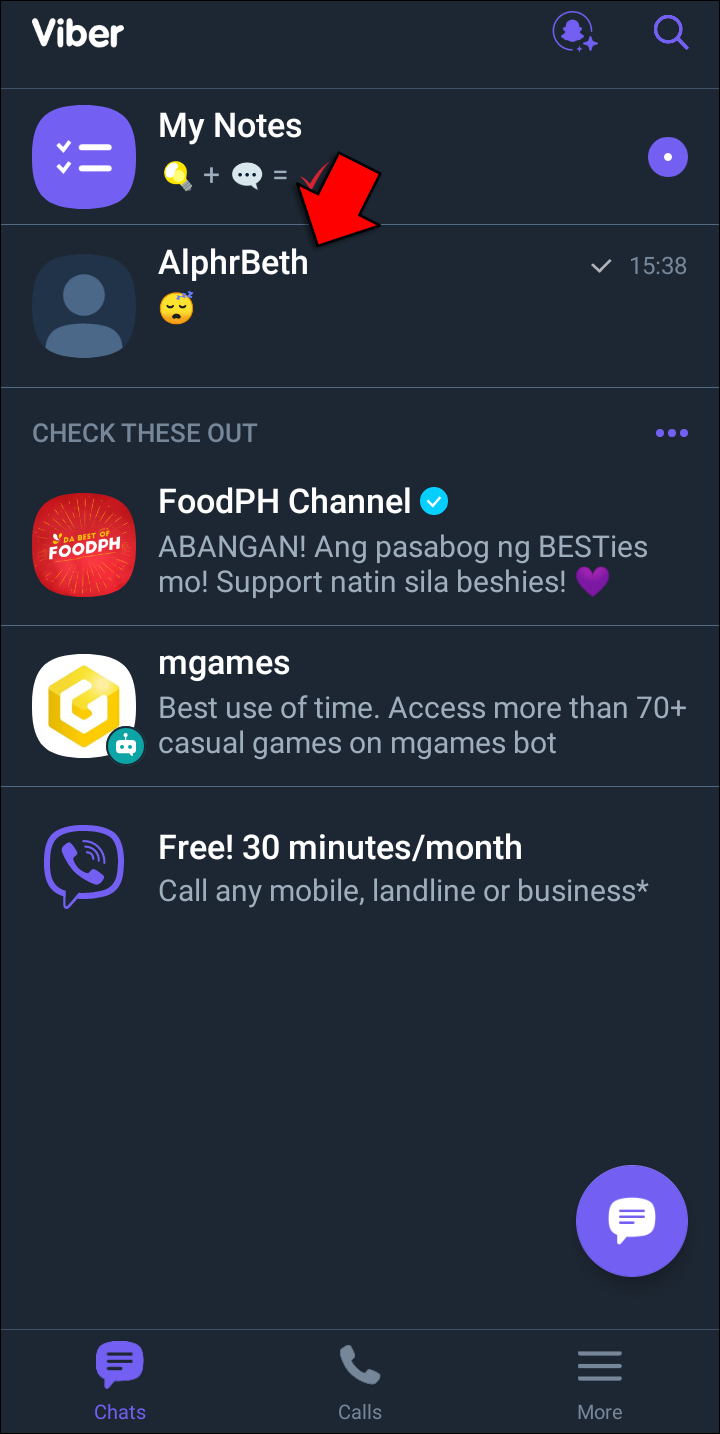Open the FoodPH Channel message preview

402,564
